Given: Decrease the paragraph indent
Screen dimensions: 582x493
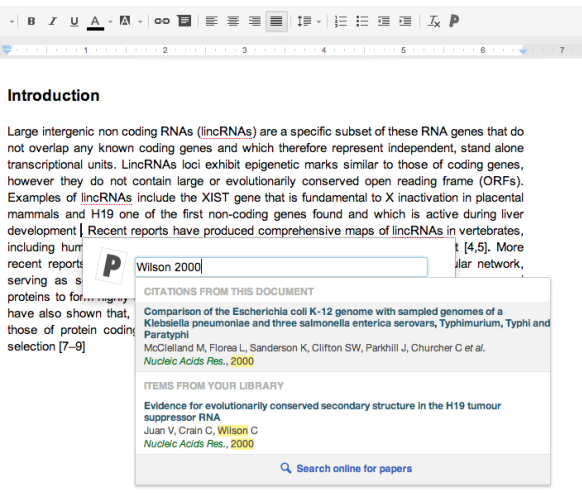Looking at the screenshot, I should pyautogui.click(x=383, y=21).
